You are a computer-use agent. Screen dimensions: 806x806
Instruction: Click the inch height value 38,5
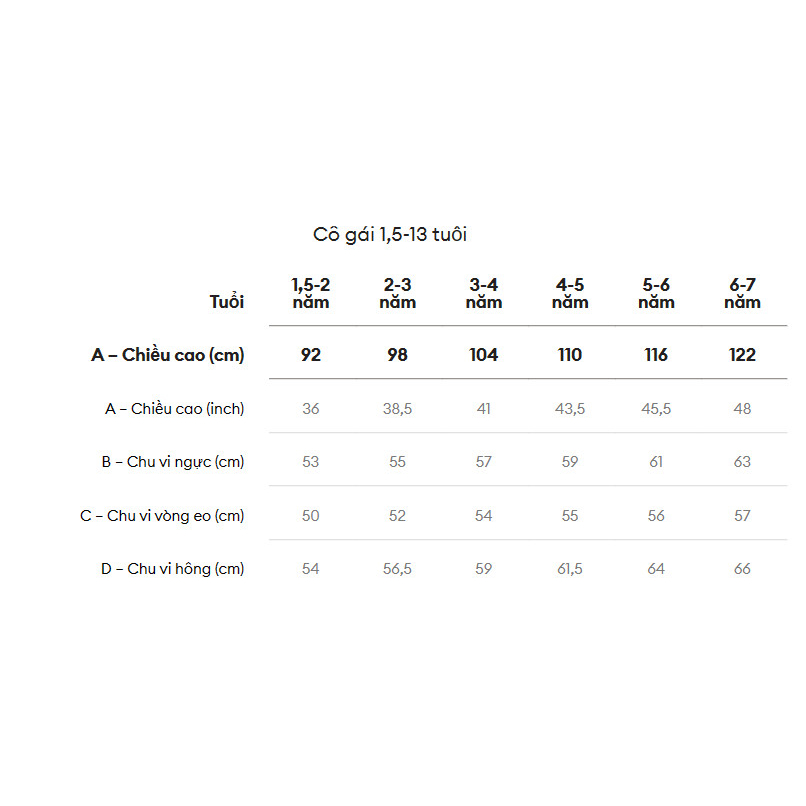click(397, 409)
